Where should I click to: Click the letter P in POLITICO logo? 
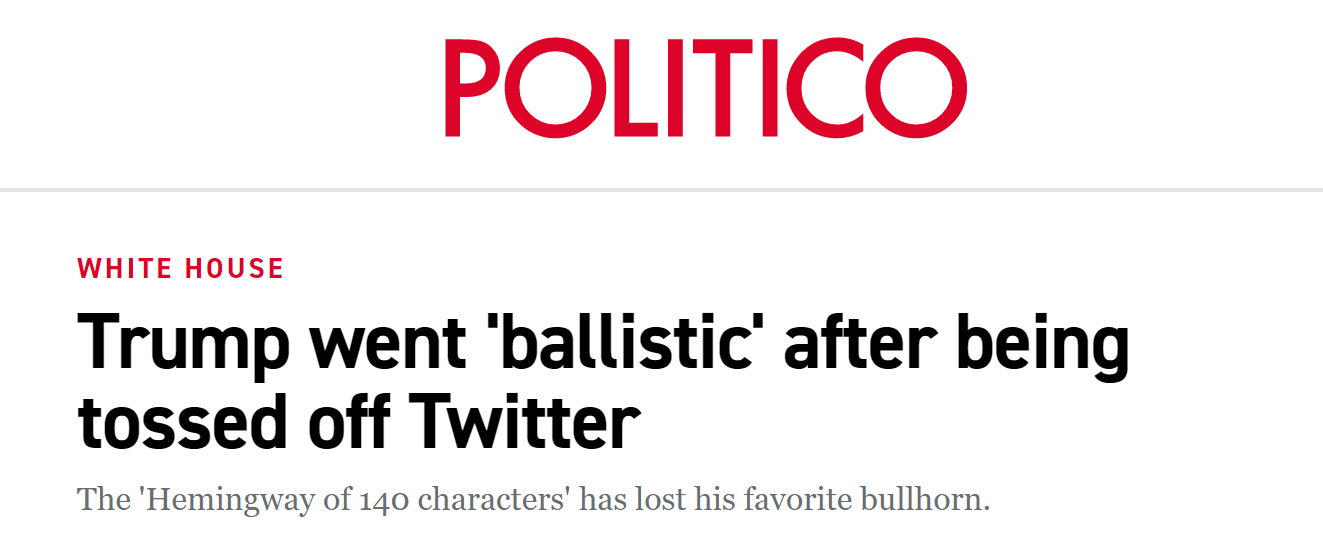(472, 87)
